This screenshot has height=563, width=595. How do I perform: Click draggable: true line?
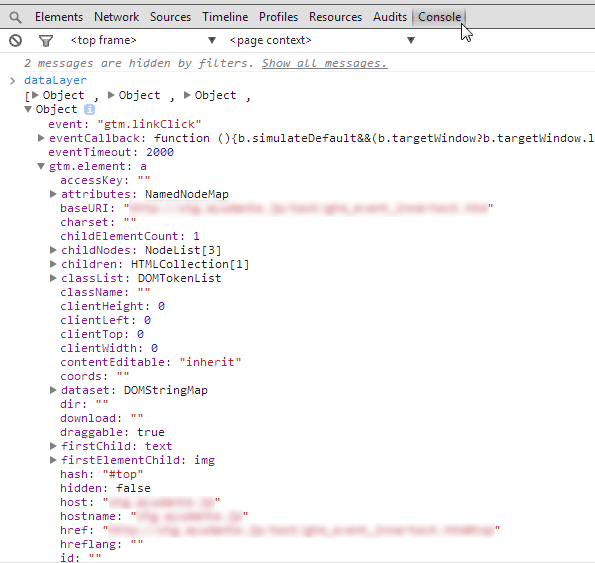click(112, 432)
